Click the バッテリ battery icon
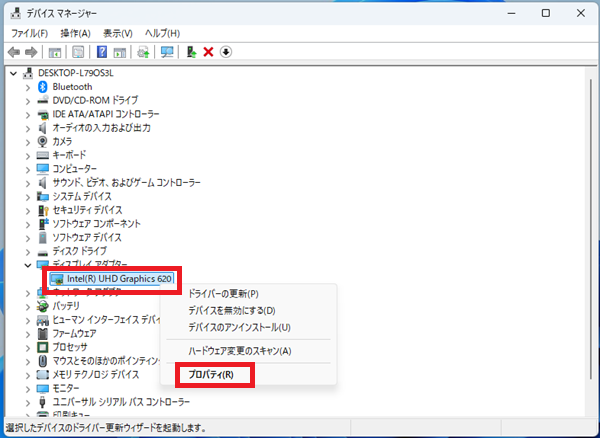600x438 pixels. click(x=42, y=306)
